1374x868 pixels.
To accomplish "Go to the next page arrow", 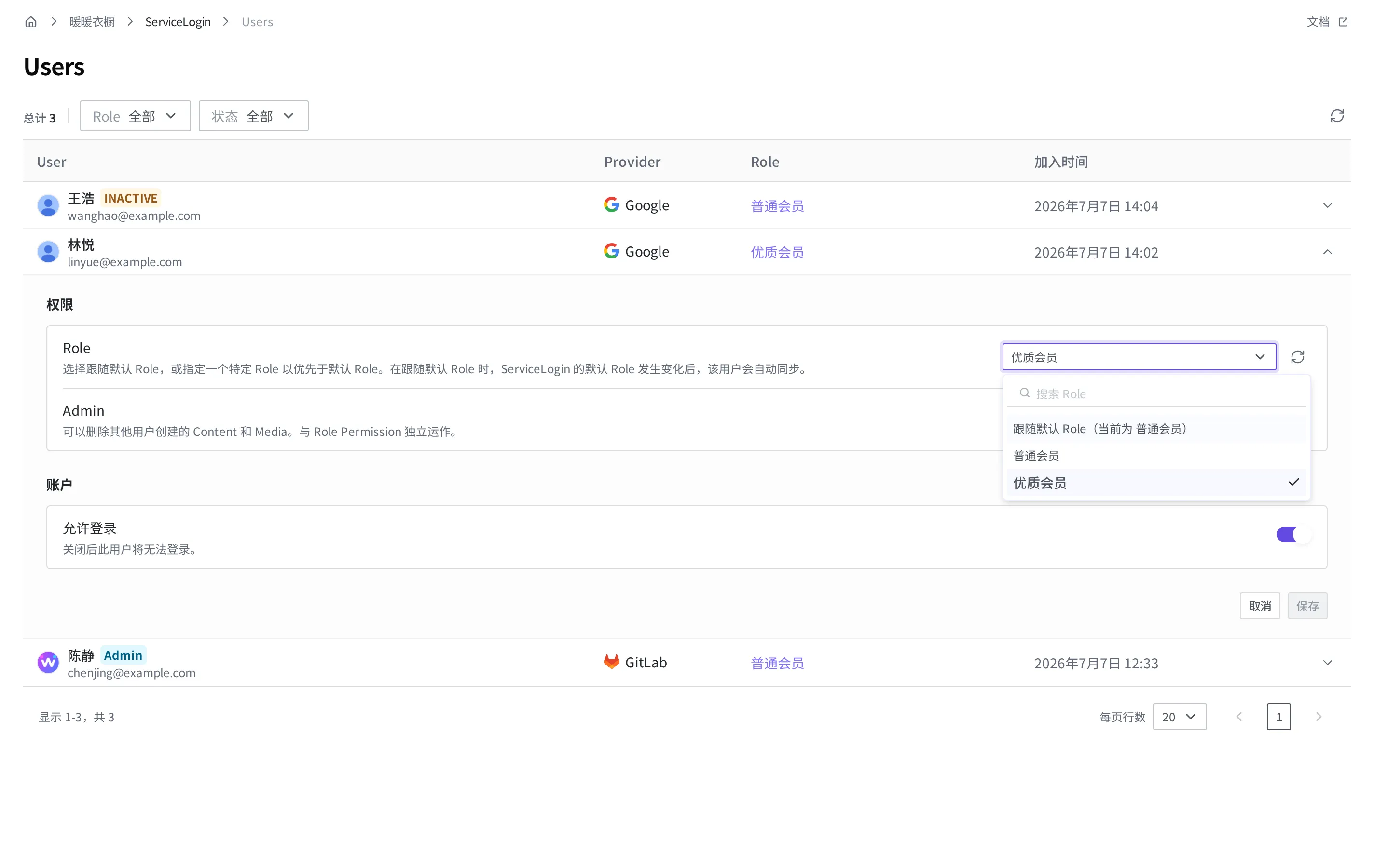I will coord(1318,716).
